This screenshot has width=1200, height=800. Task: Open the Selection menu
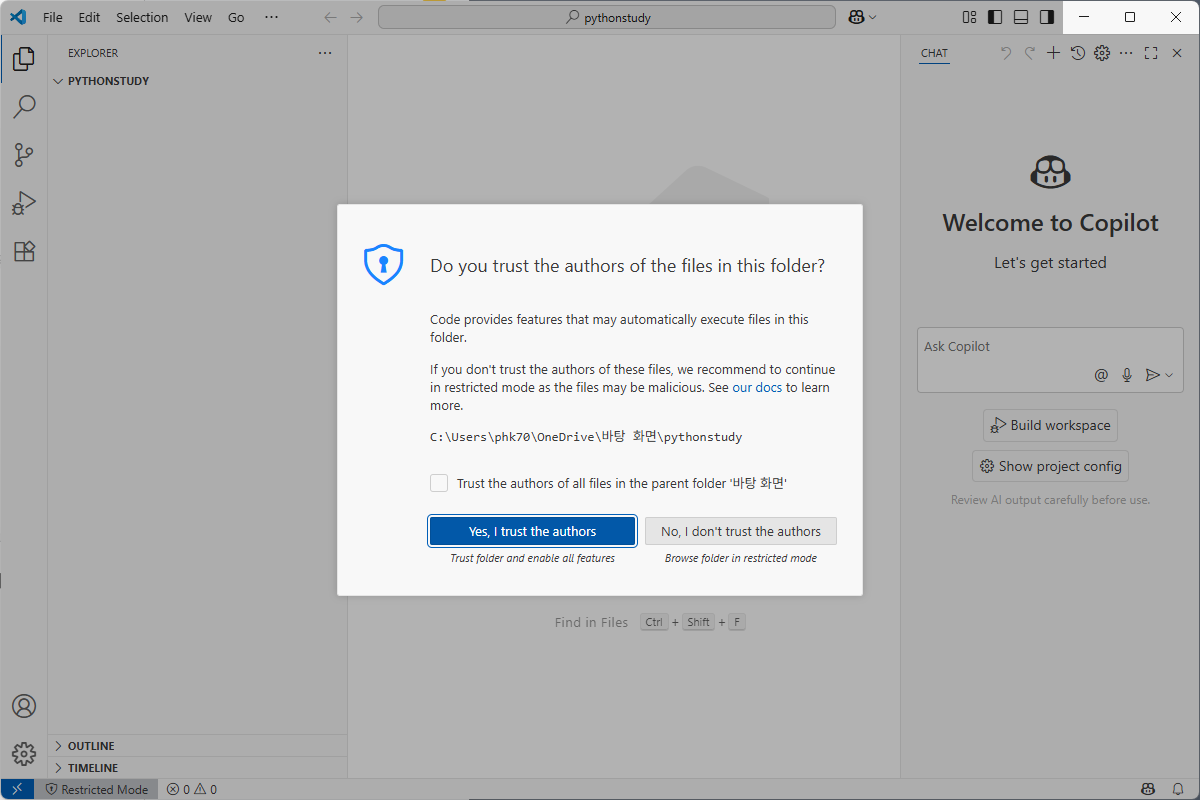pos(142,17)
